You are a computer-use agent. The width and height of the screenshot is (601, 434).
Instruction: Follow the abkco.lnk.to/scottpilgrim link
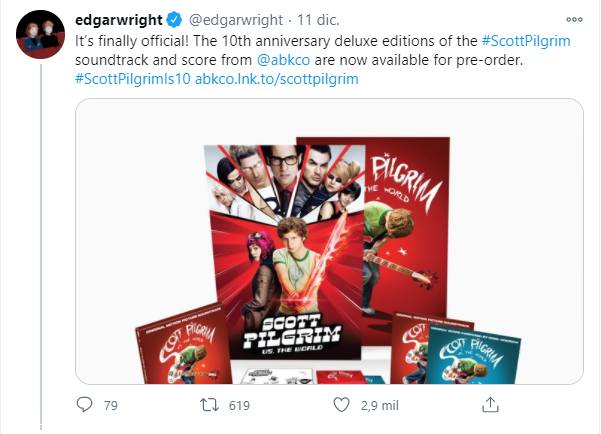[x=277, y=79]
